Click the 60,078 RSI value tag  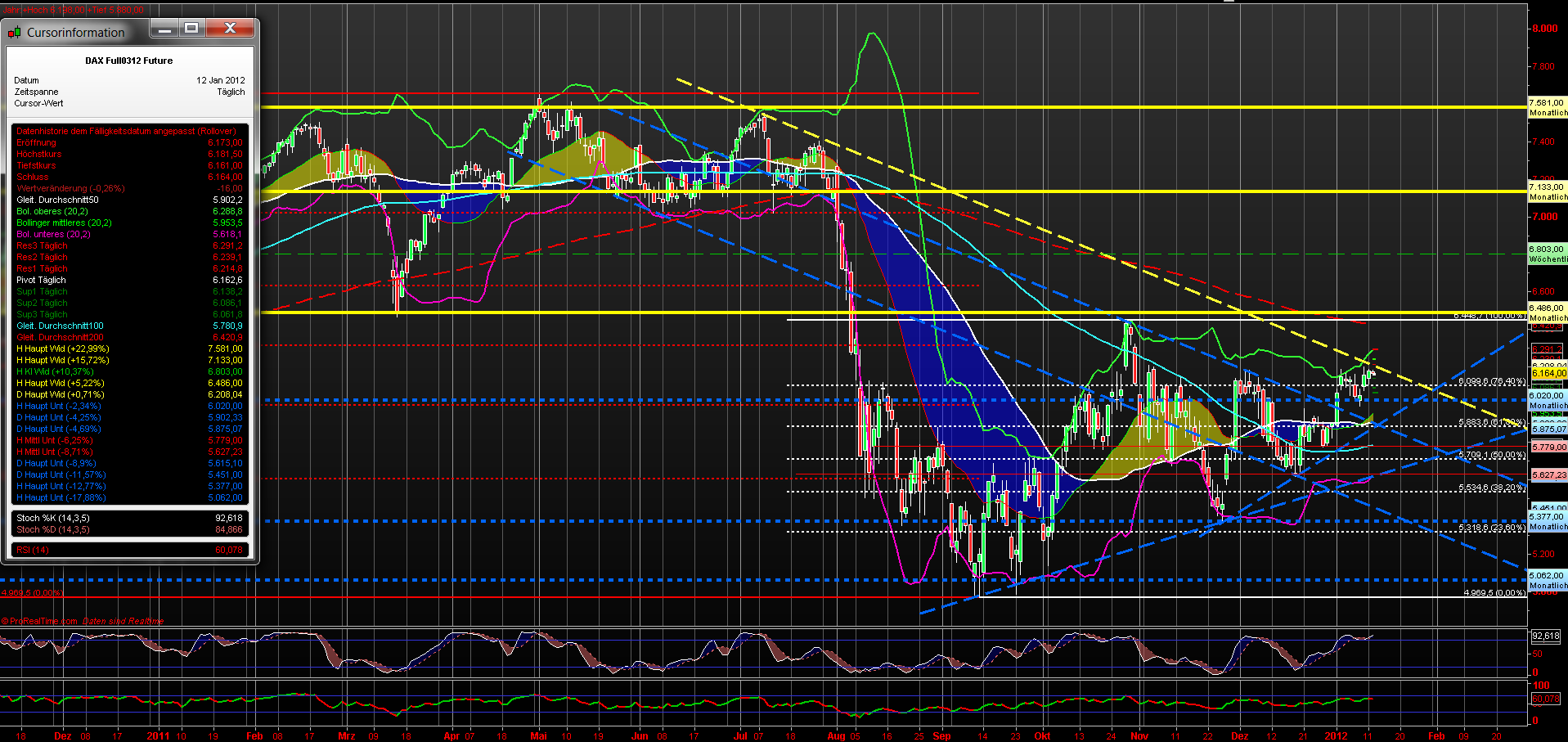1546,699
